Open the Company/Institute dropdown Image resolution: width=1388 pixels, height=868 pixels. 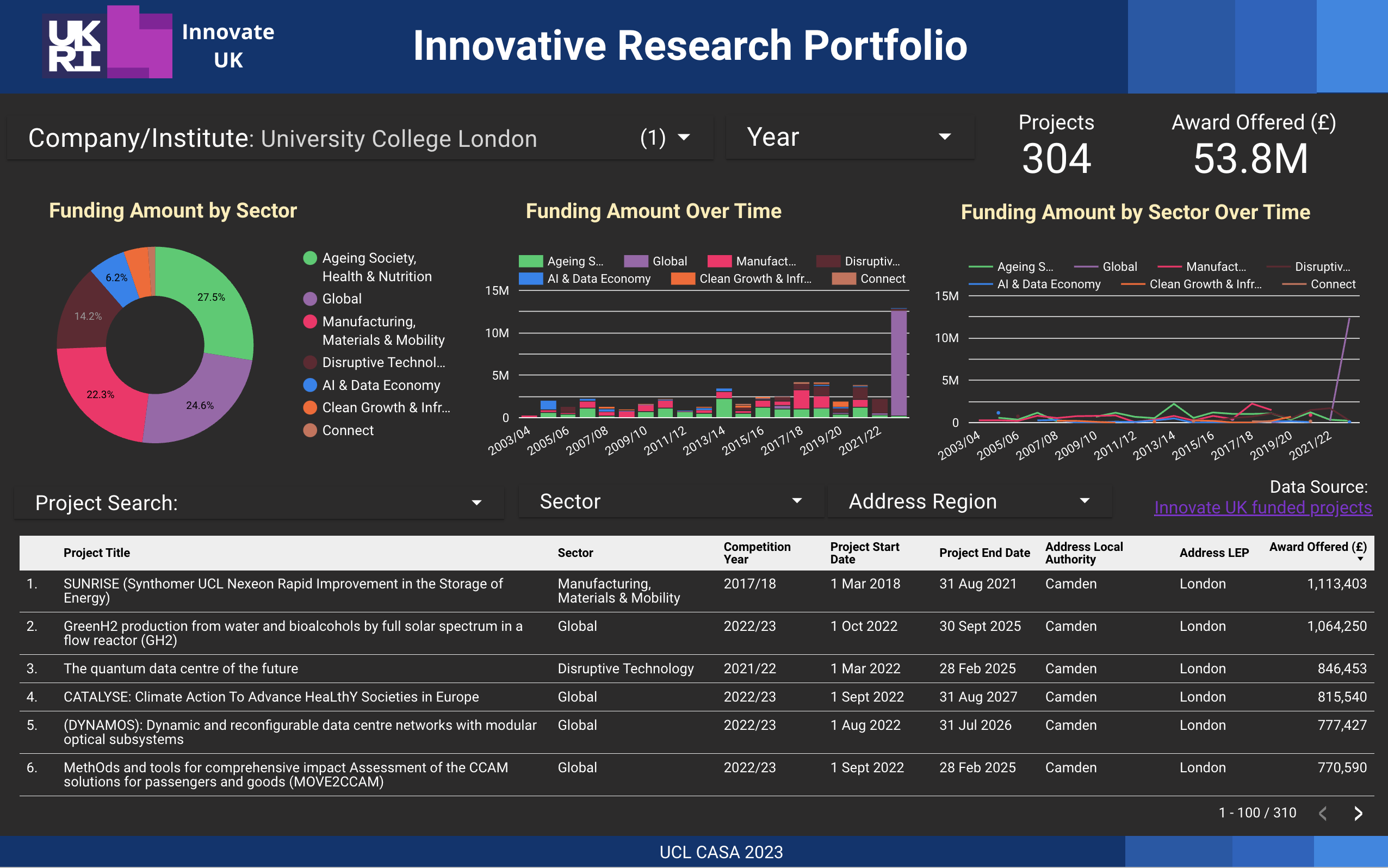click(x=360, y=138)
